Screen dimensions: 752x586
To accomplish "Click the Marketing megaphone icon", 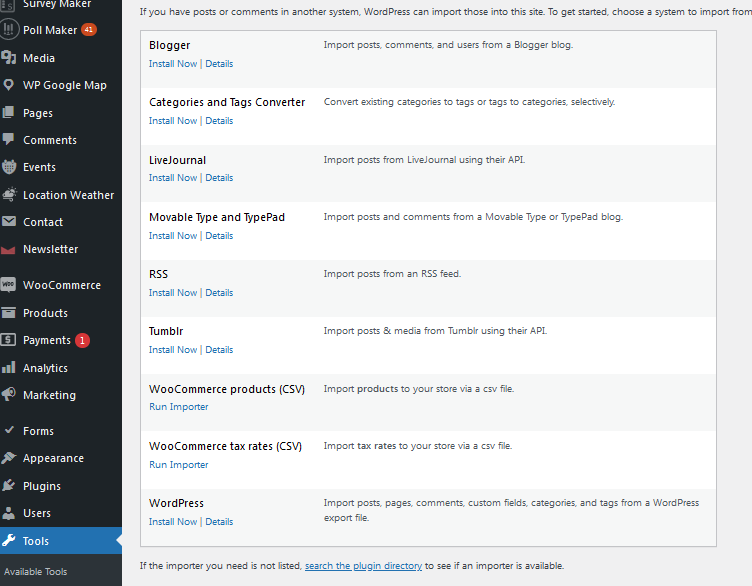I will click(9, 395).
